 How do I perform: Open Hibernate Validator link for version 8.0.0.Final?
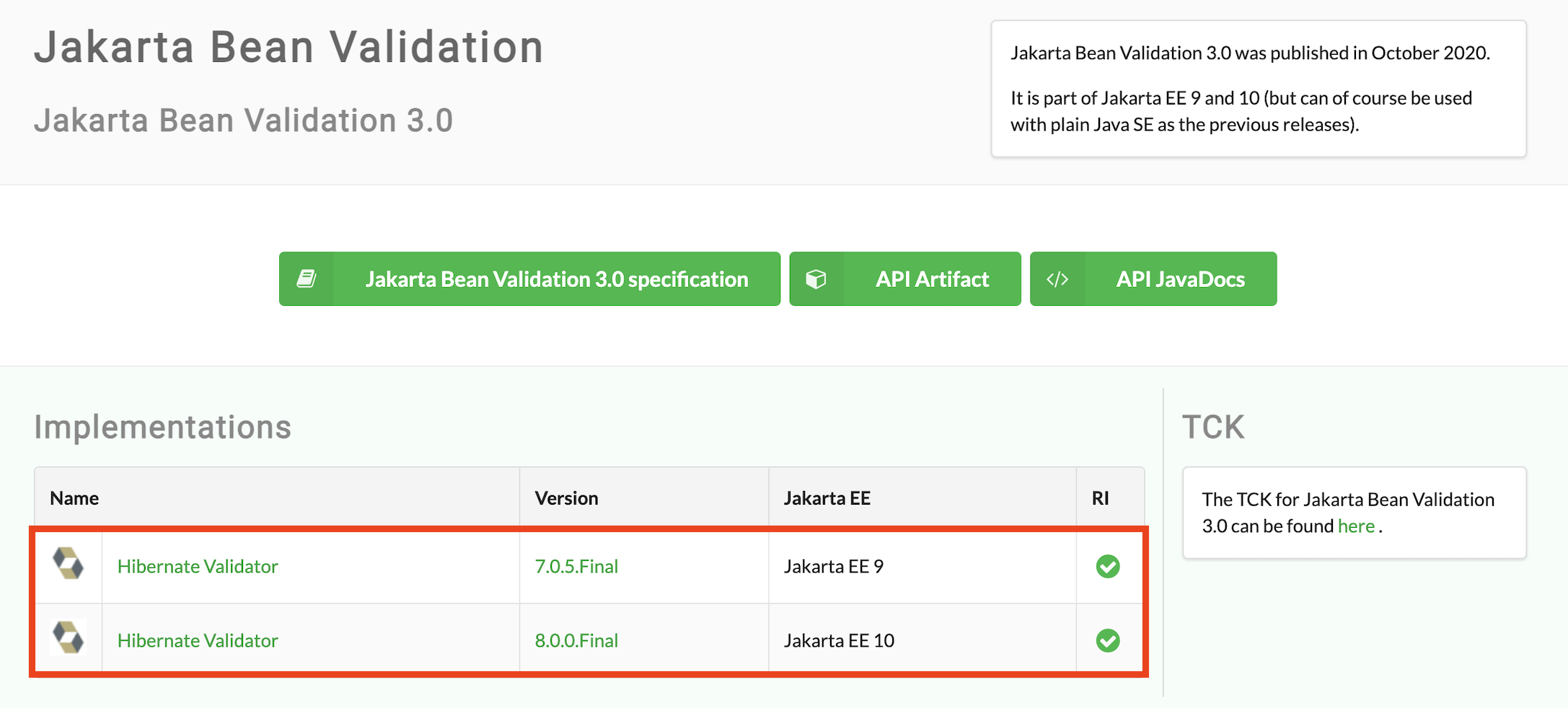(198, 641)
